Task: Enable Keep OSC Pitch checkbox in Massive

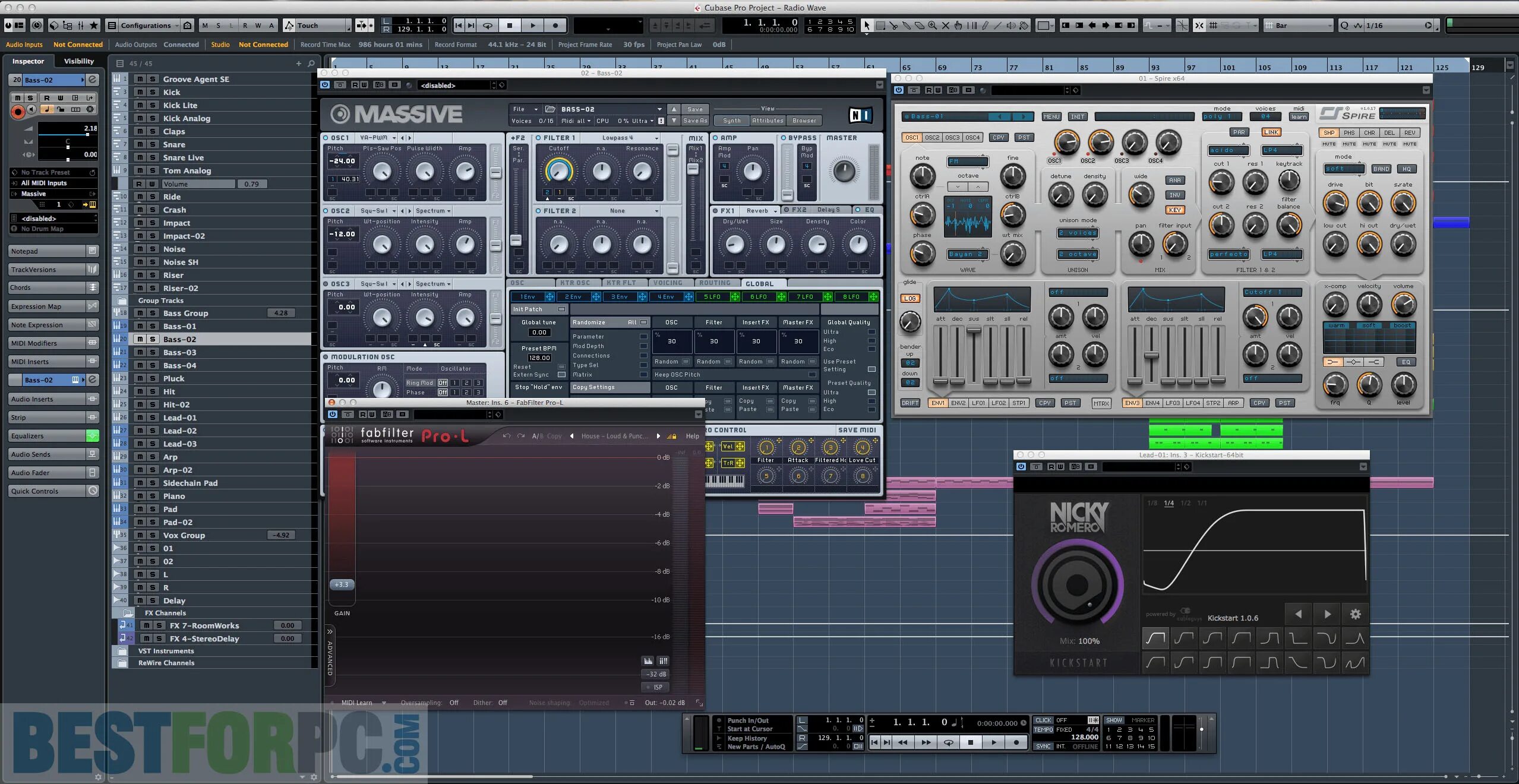Action: (811, 375)
